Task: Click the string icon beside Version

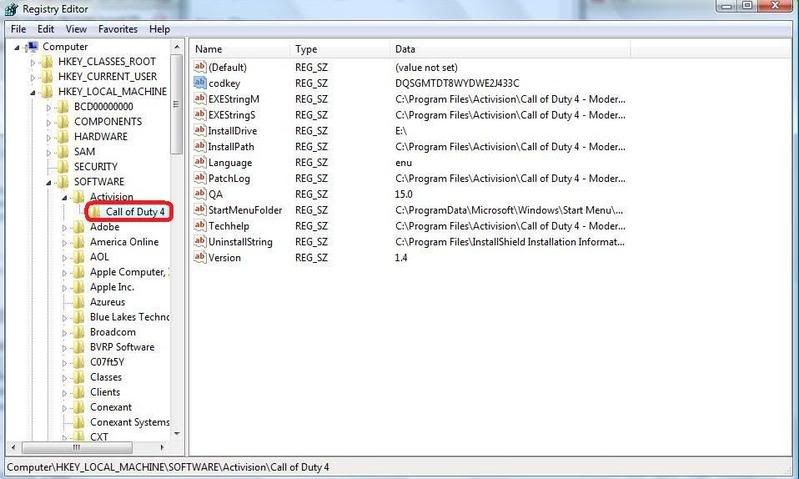Action: [x=200, y=257]
